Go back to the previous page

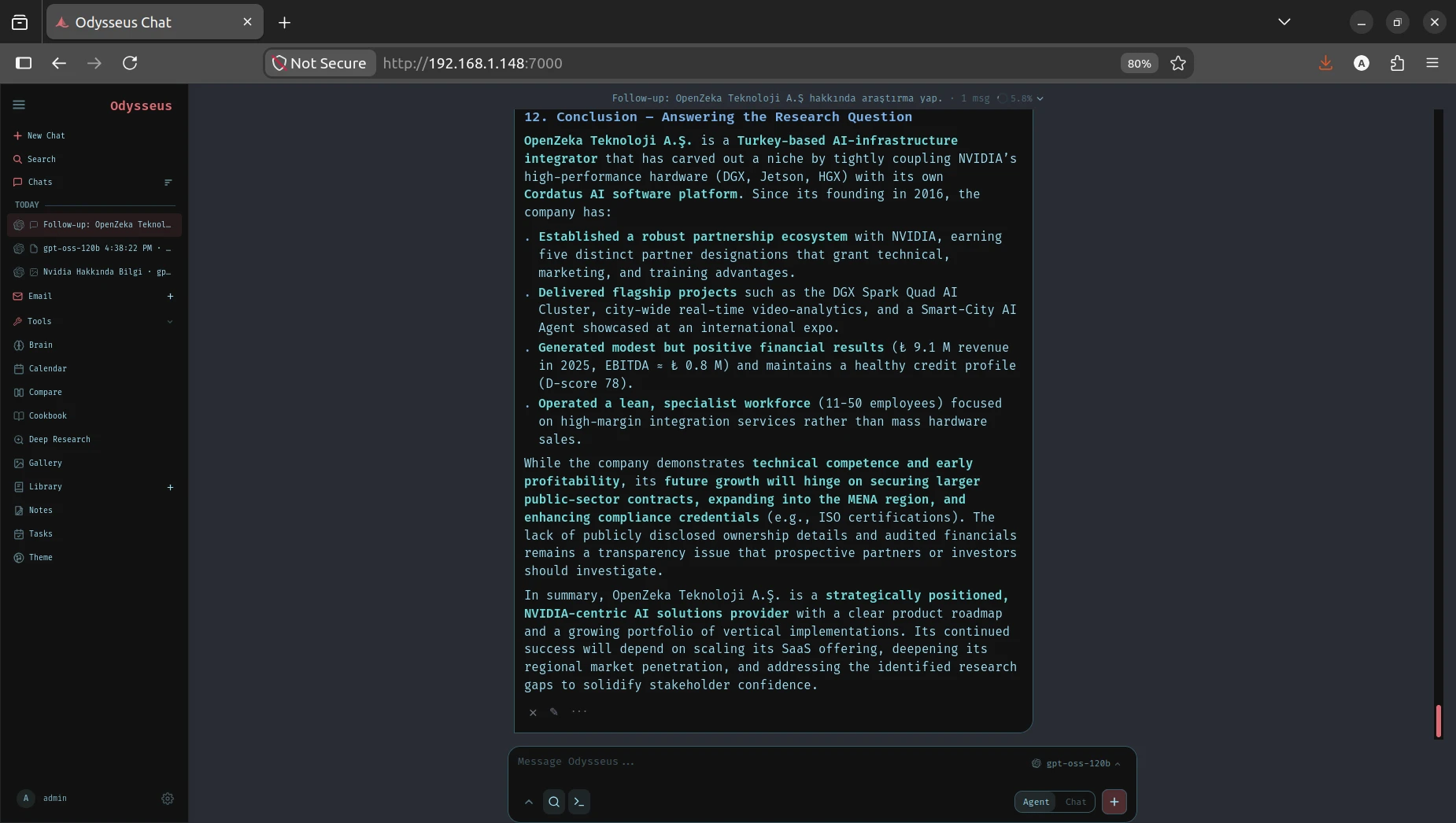(x=59, y=63)
